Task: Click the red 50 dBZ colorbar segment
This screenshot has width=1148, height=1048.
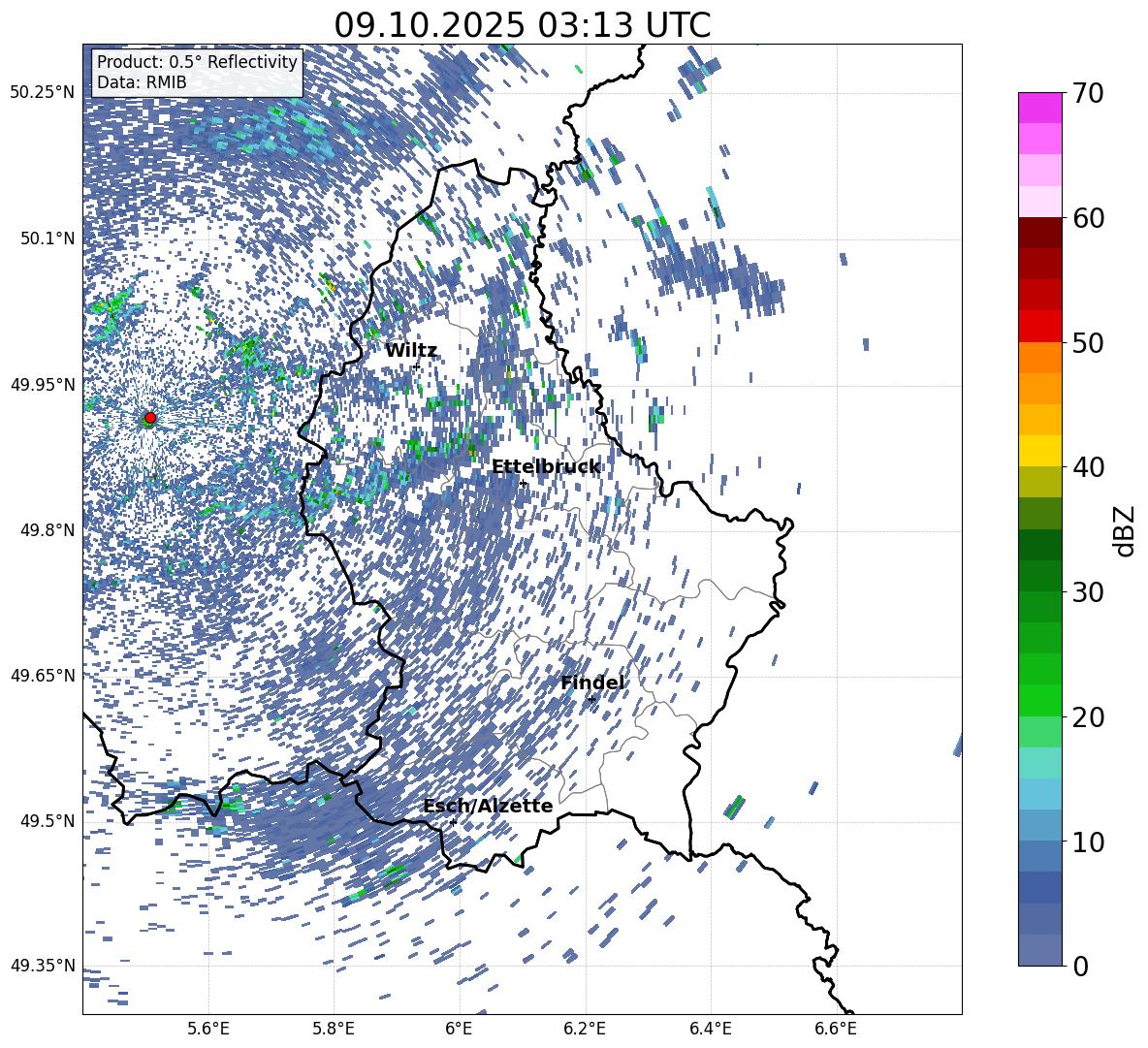Action: (x=1039, y=327)
